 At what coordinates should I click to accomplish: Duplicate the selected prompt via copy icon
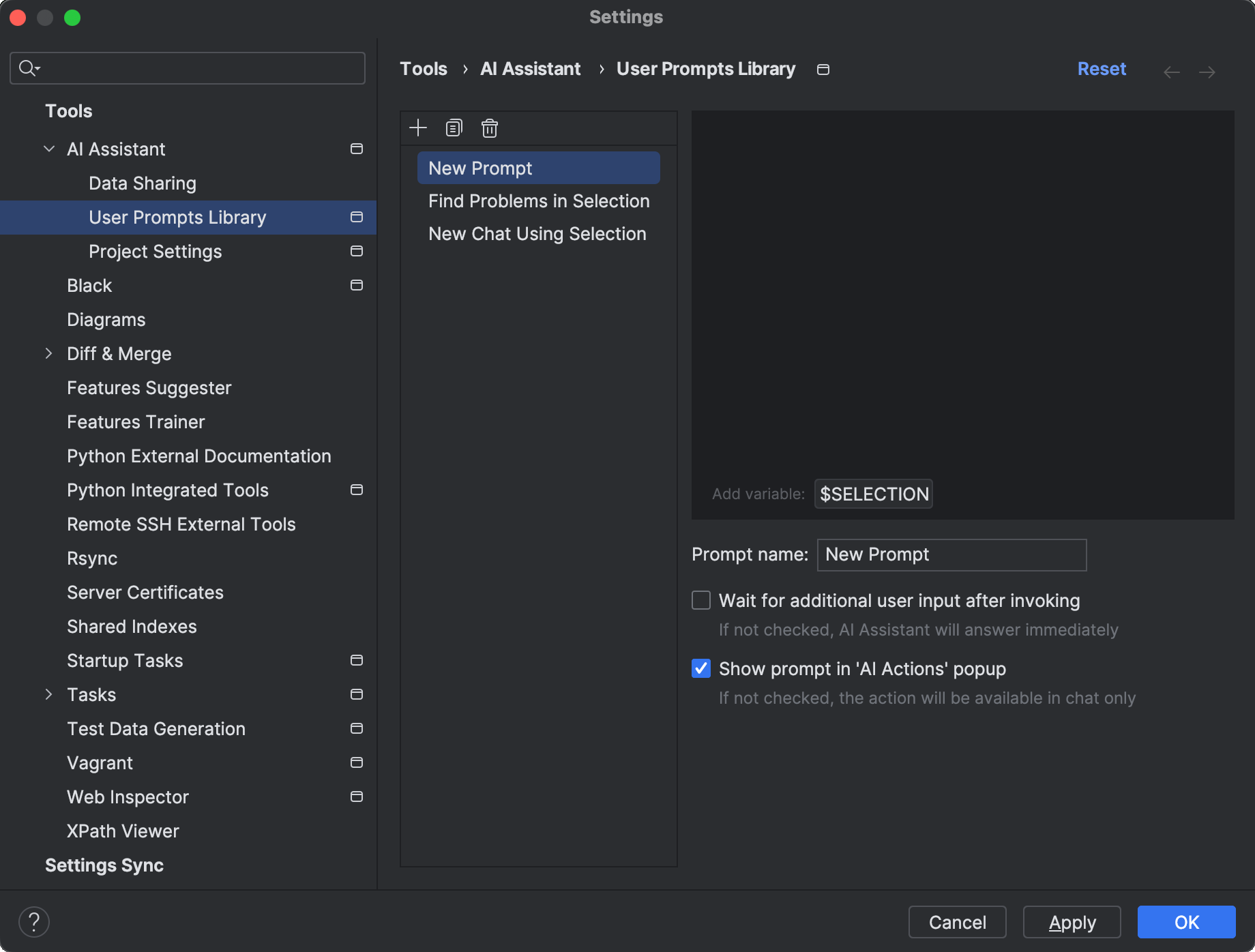pos(454,128)
